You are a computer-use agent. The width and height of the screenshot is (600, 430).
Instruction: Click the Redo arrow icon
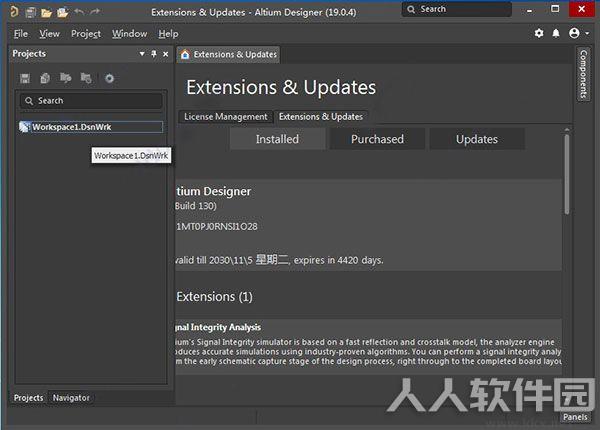[95, 12]
